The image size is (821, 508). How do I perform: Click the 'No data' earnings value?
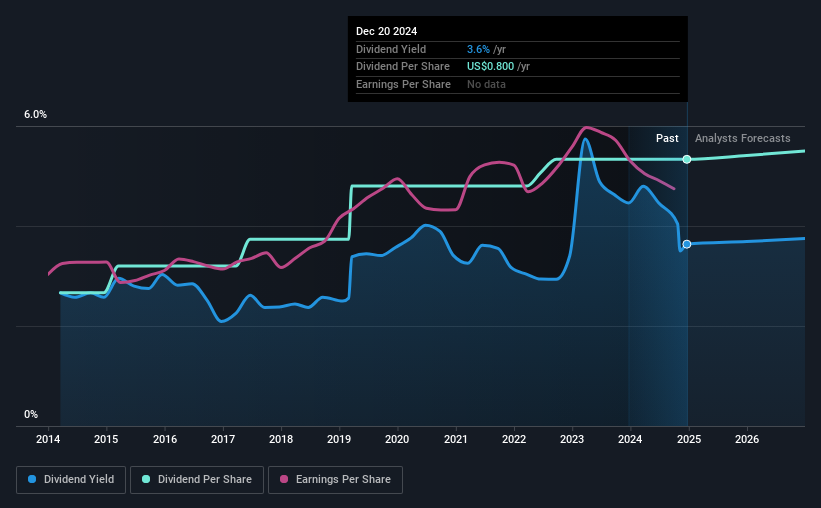pos(486,84)
